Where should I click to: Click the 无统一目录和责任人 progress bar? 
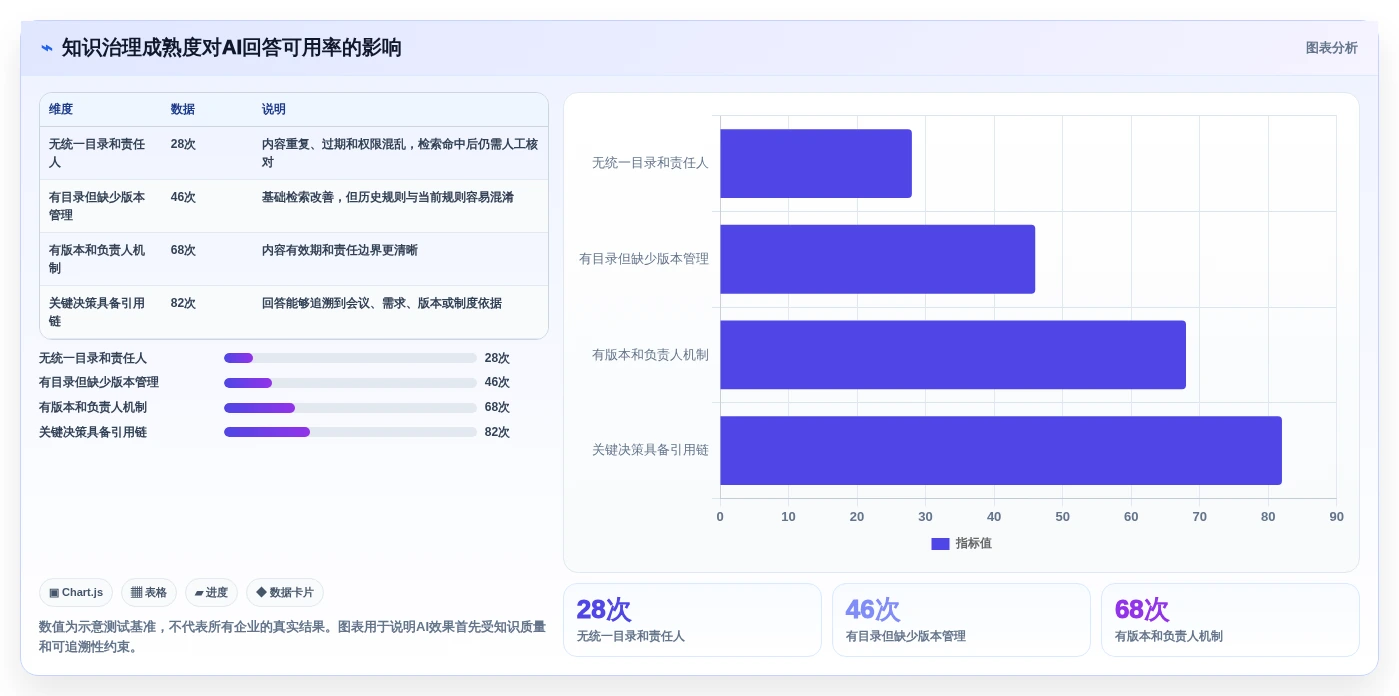tap(350, 358)
